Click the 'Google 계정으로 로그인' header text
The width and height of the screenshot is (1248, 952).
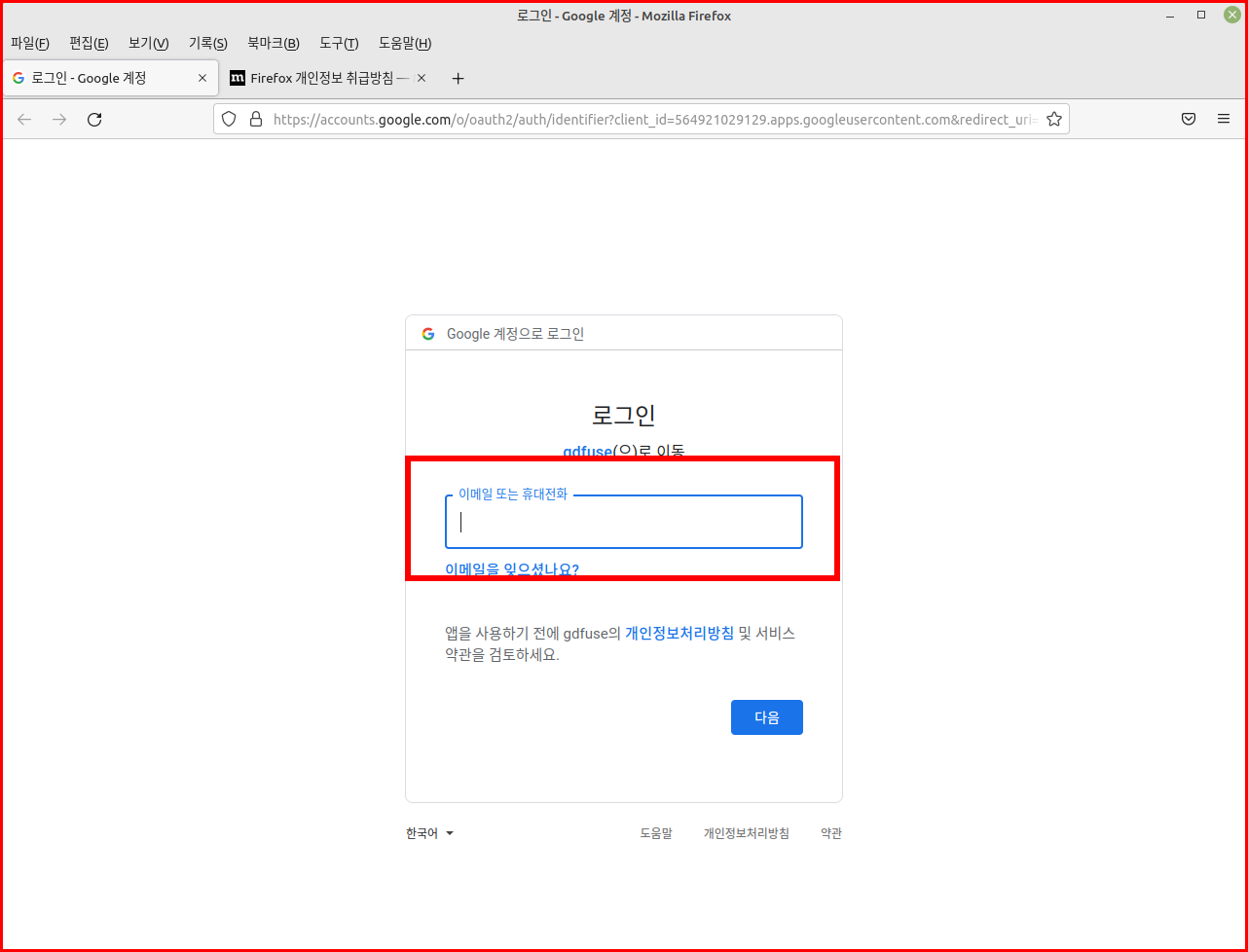[x=515, y=334]
